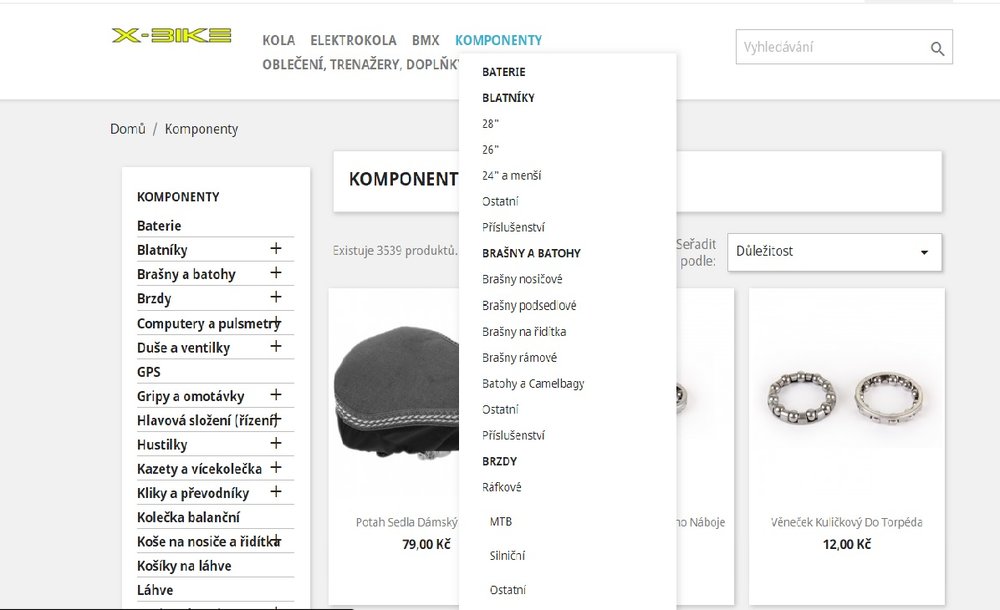Click the KOMPONENTY sidebar heading
This screenshot has height=610, width=1000.
[178, 197]
